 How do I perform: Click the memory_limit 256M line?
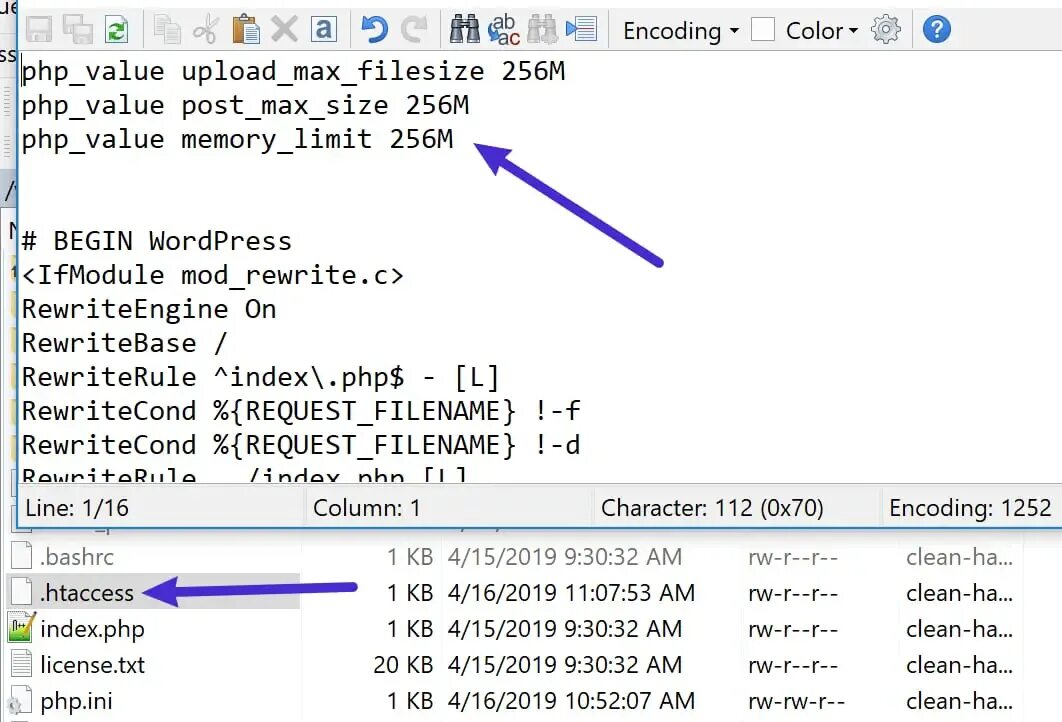[x=237, y=140]
